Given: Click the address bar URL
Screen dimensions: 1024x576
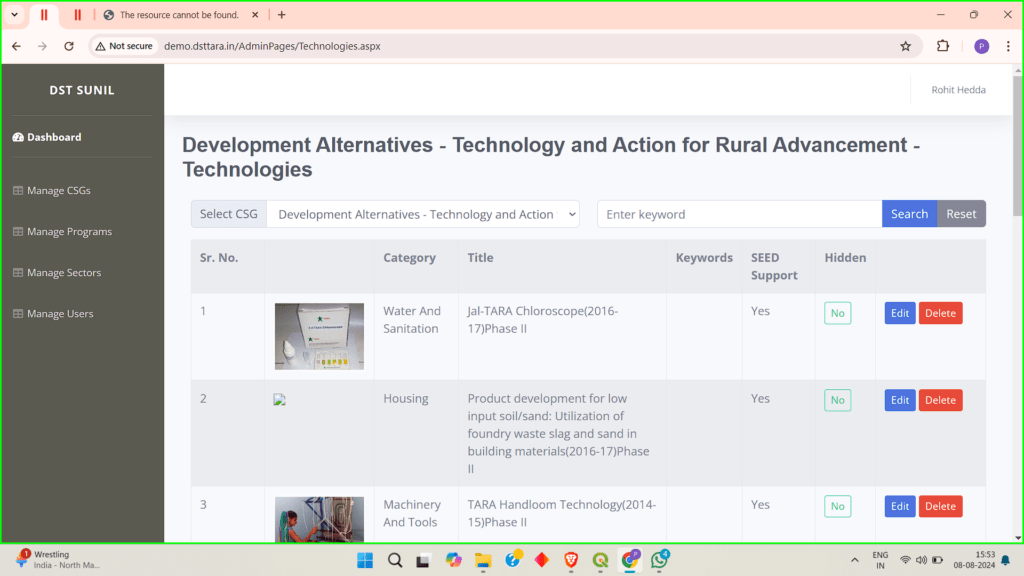Looking at the screenshot, I should coord(272,46).
